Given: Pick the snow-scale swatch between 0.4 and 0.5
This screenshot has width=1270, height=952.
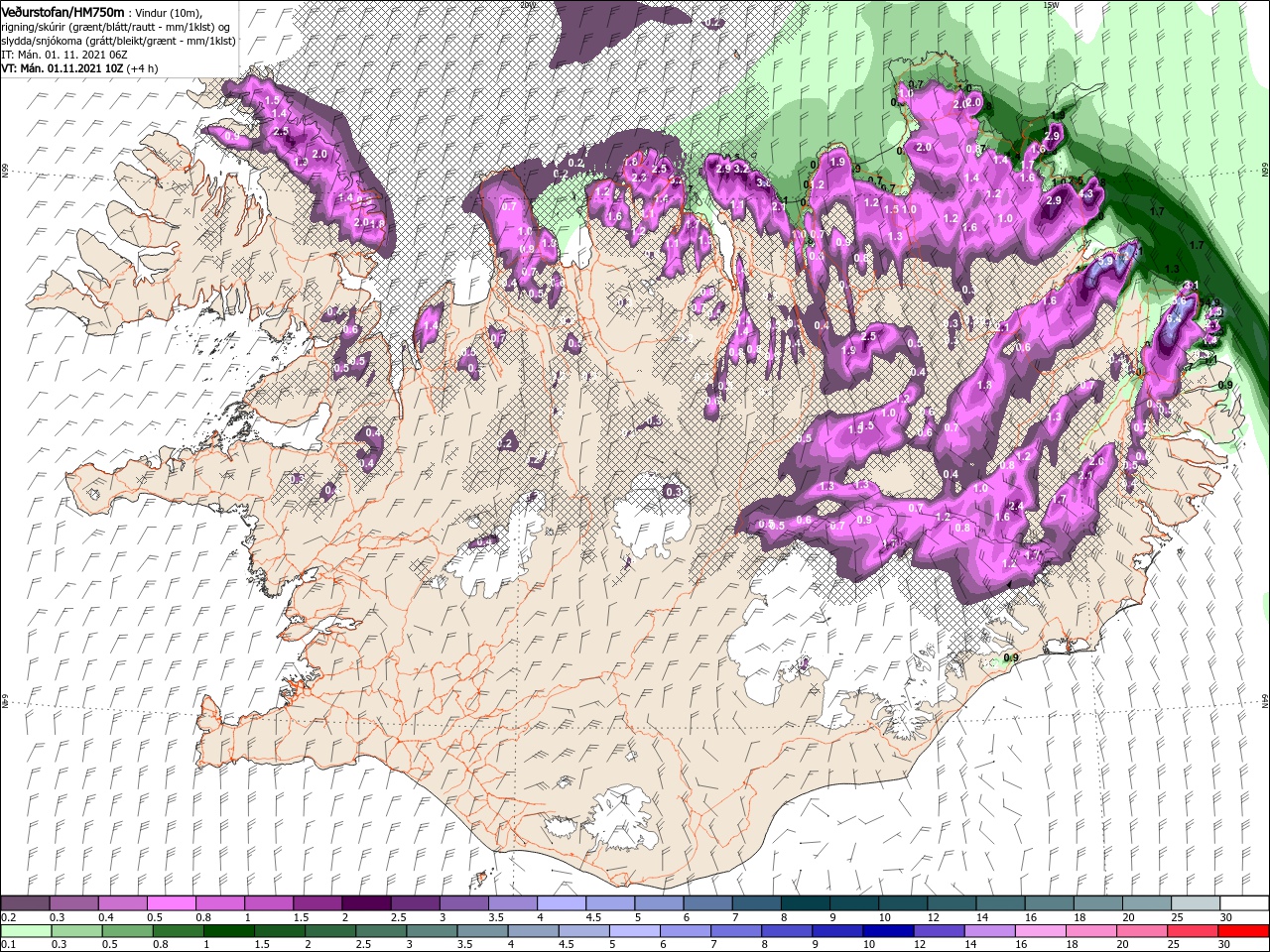Looking at the screenshot, I should point(122,902).
